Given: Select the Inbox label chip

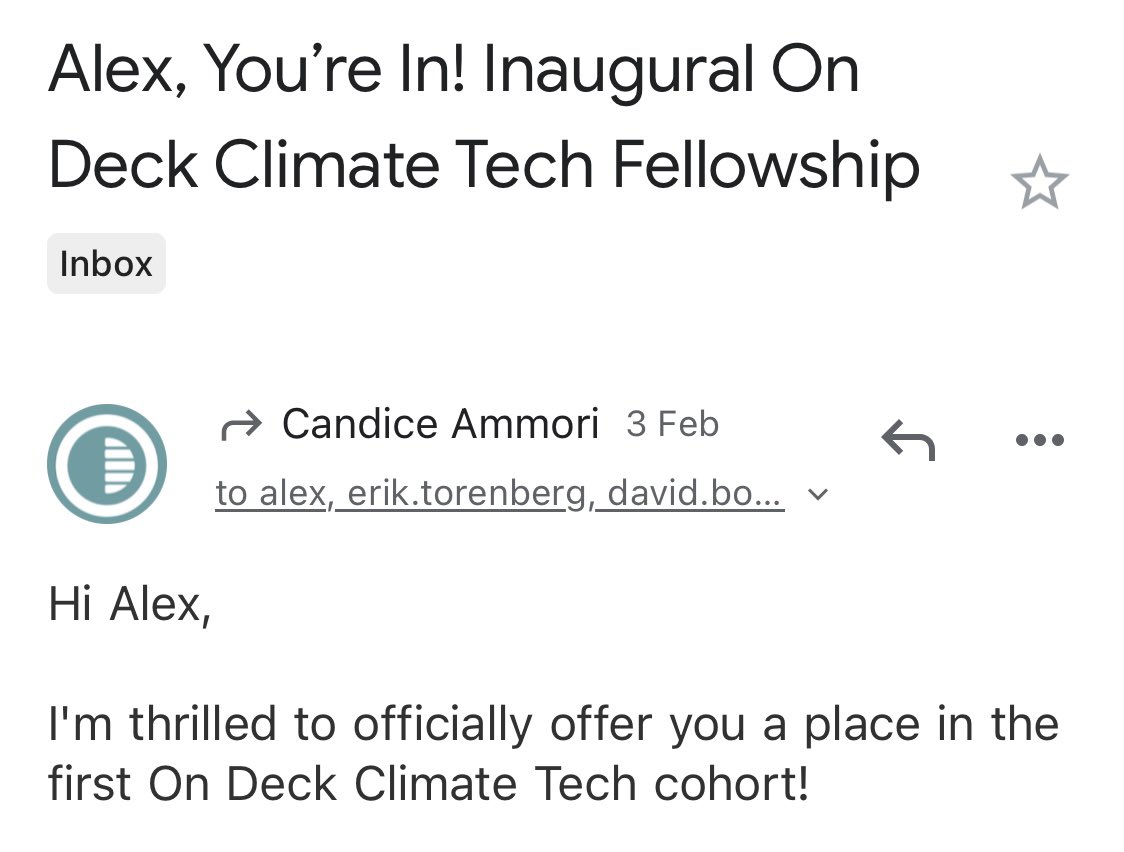Looking at the screenshot, I should point(106,263).
